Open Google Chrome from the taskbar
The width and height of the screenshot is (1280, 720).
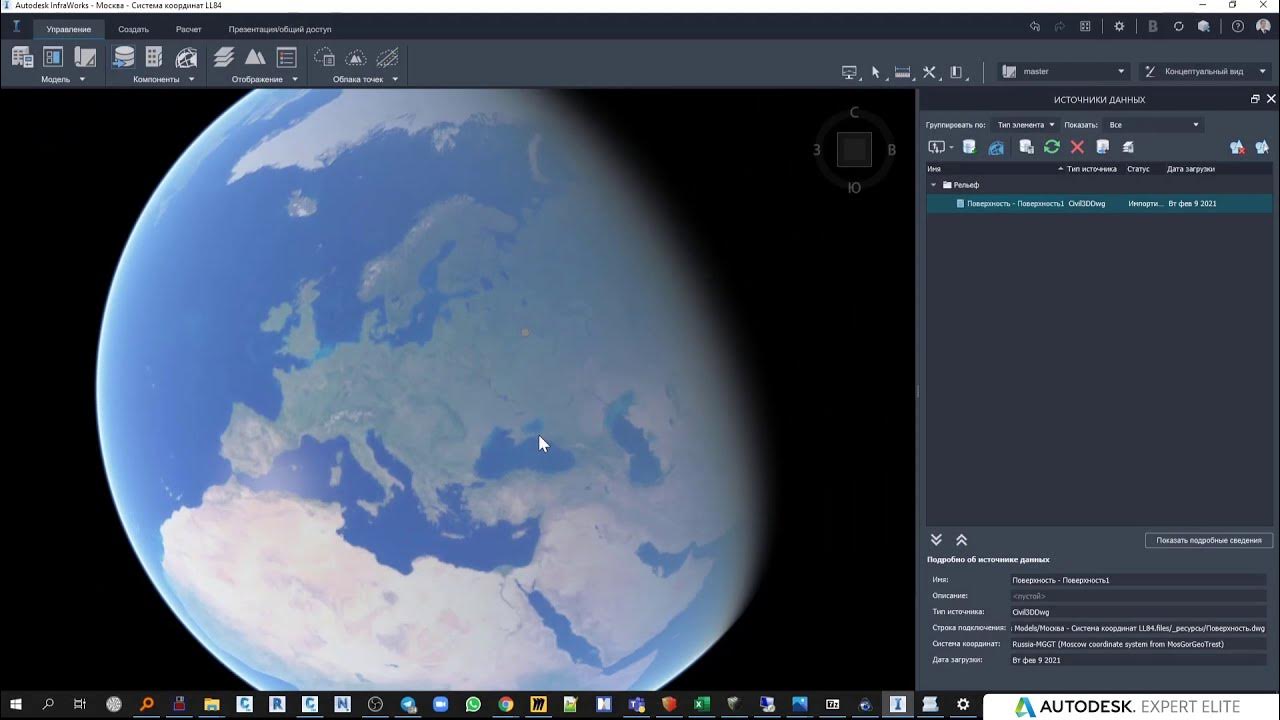tap(506, 704)
